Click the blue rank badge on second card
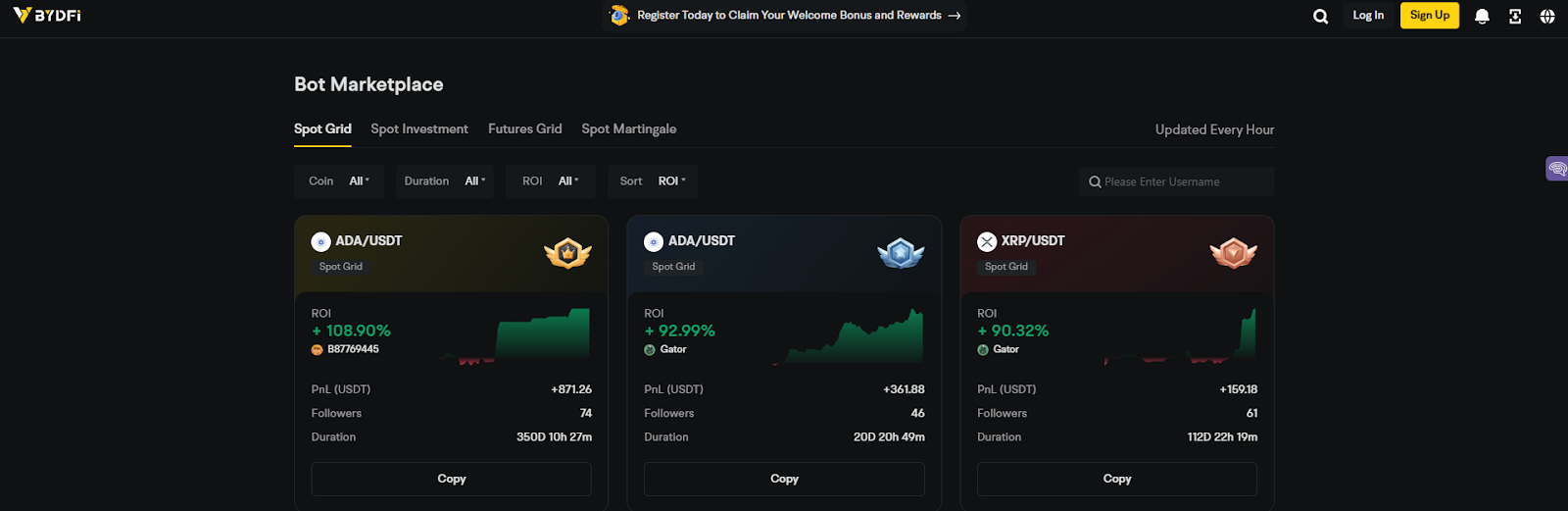The width and height of the screenshot is (1568, 511). (x=901, y=253)
